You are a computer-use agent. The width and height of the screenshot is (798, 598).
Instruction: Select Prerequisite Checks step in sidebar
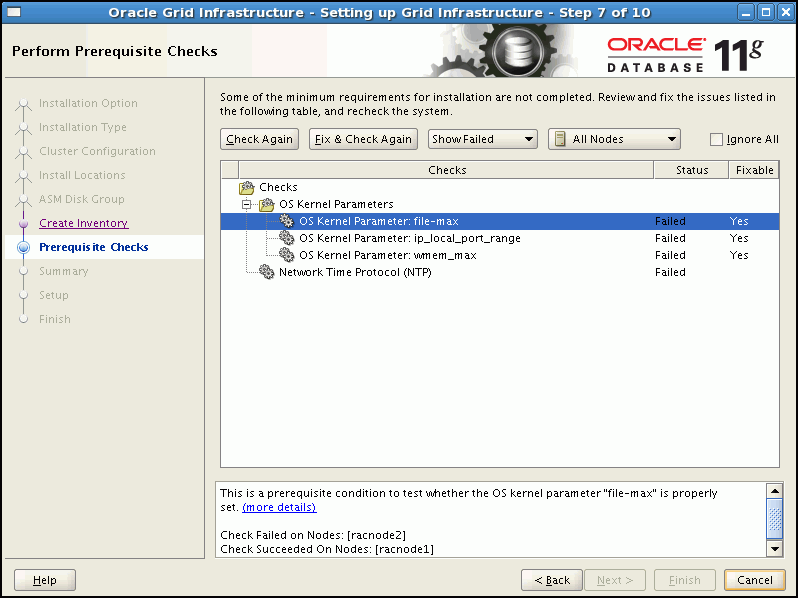(x=93, y=247)
